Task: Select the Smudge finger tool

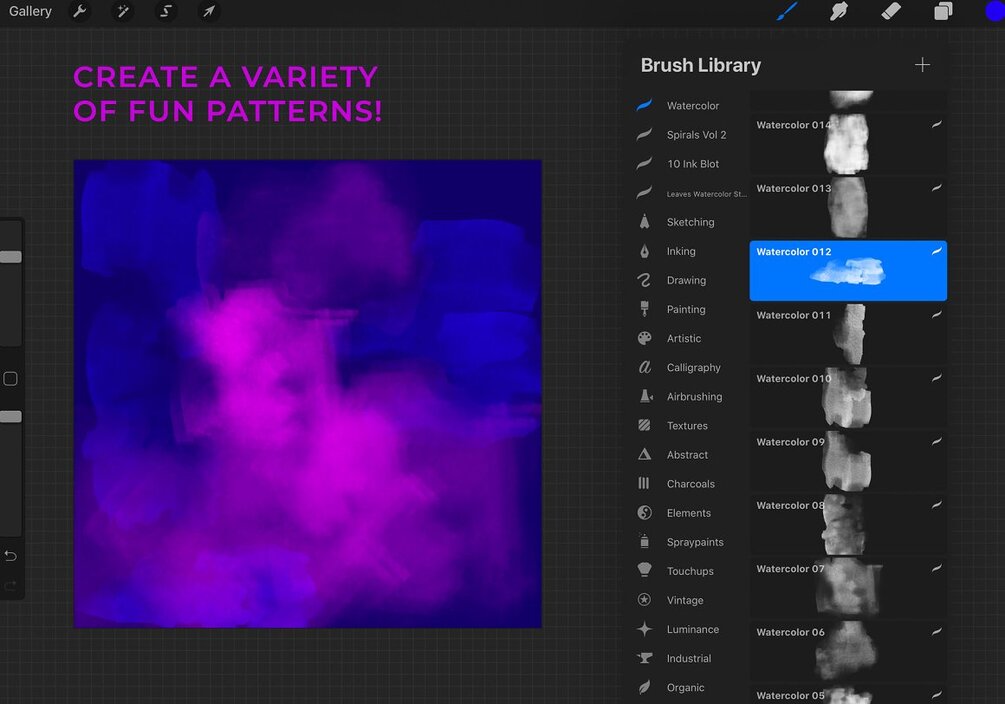Action: pos(839,12)
